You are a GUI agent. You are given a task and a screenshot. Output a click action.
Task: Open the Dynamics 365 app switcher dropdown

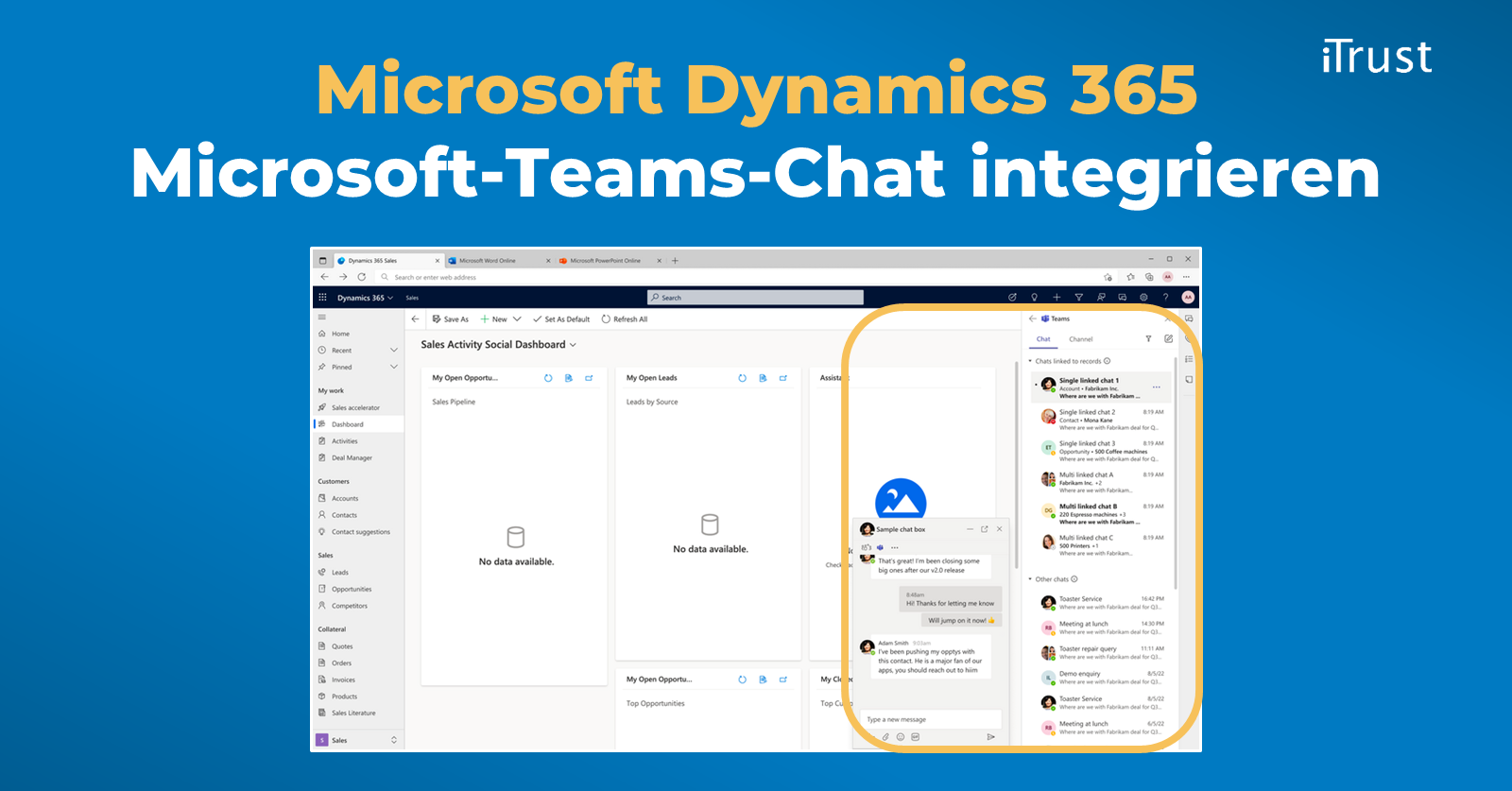(x=365, y=298)
